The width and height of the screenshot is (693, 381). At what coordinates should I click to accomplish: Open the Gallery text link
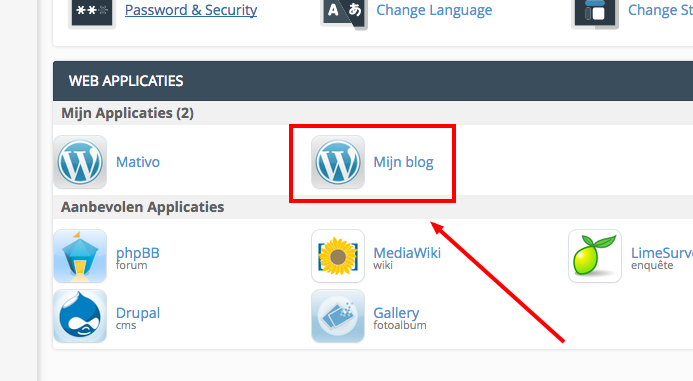[396, 313]
